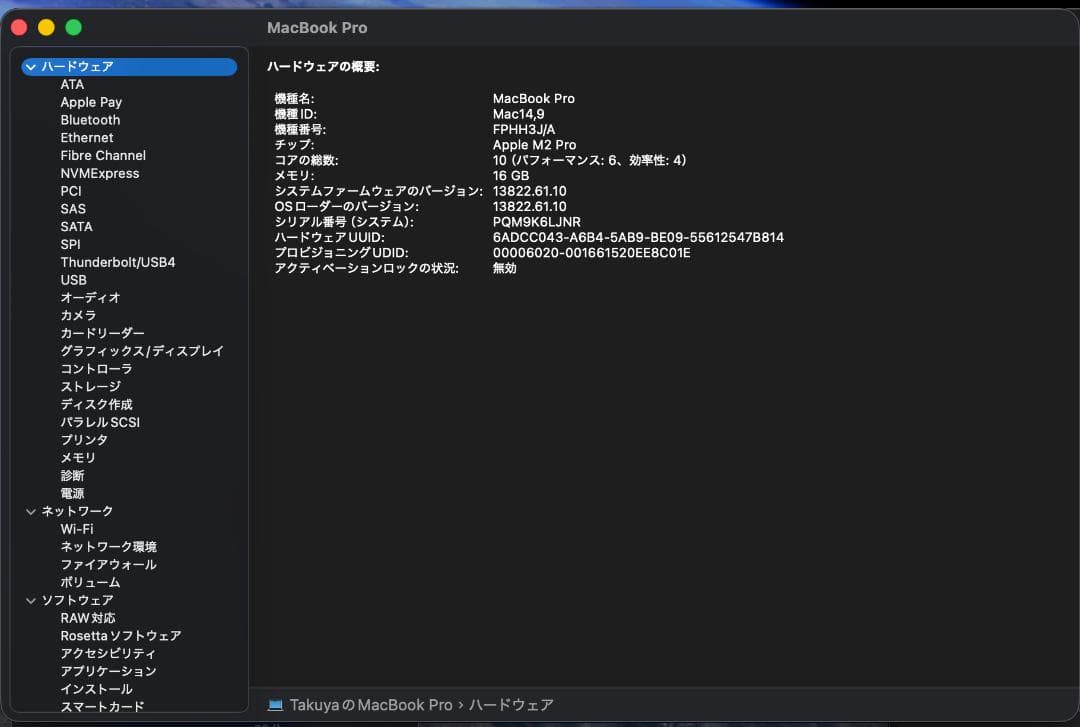View Apple Pay hardware information
The image size is (1080, 727).
click(91, 101)
